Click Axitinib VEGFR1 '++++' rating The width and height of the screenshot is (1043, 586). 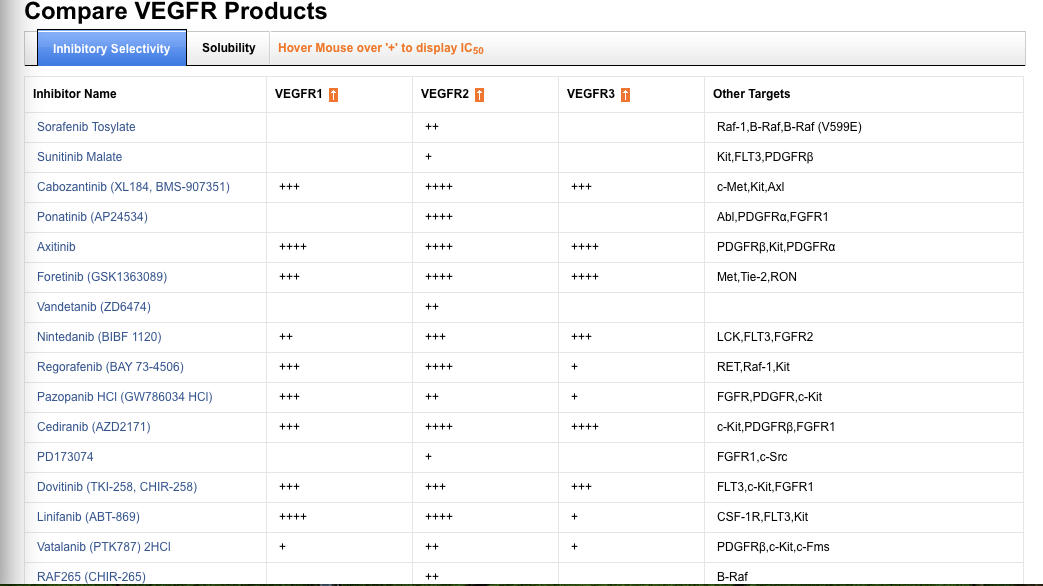coord(293,247)
